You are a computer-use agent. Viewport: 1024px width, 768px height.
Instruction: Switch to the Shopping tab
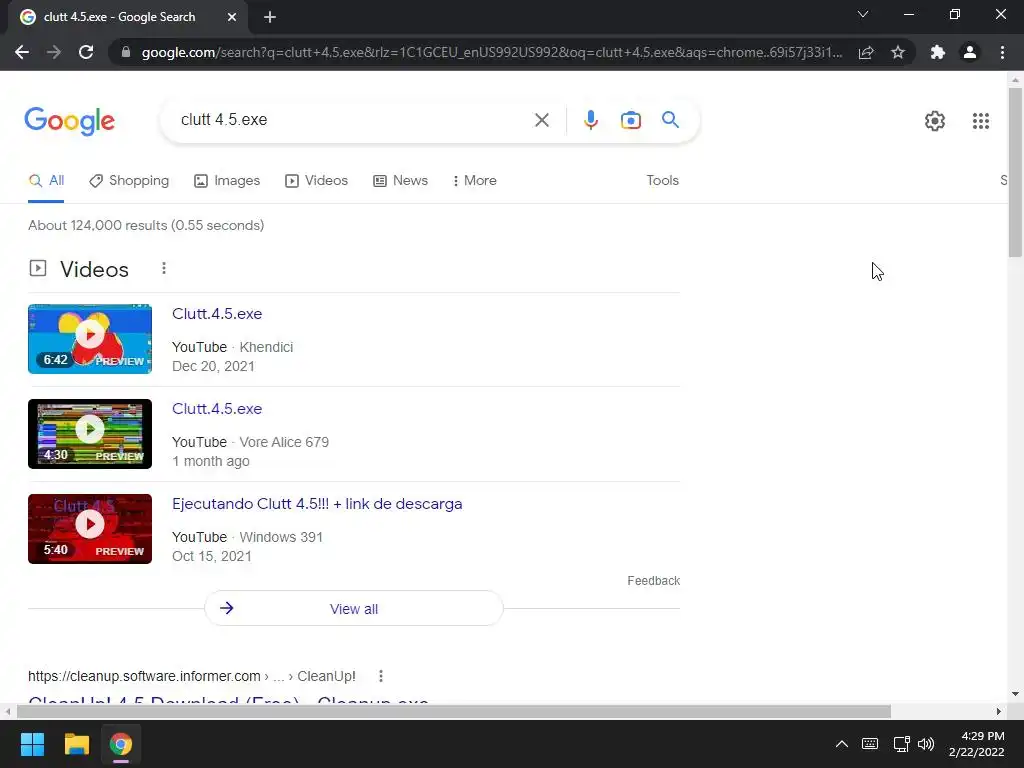129,181
